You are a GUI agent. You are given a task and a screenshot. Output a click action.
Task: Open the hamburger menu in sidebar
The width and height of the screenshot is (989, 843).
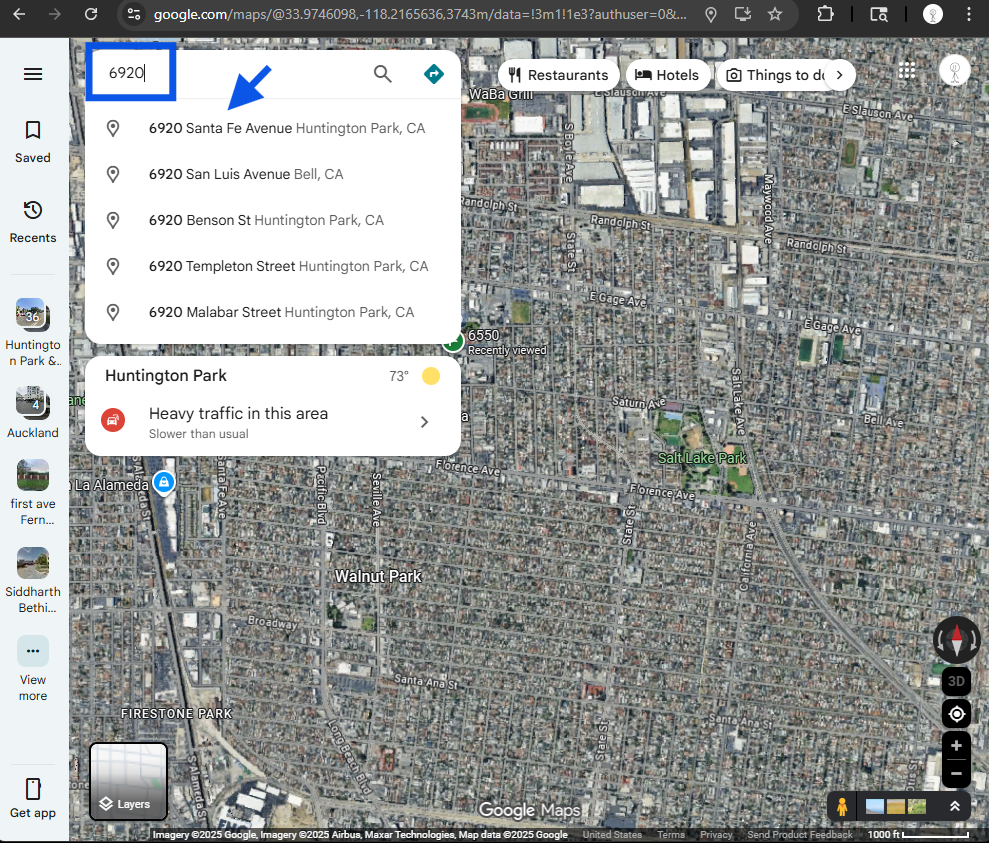point(33,74)
